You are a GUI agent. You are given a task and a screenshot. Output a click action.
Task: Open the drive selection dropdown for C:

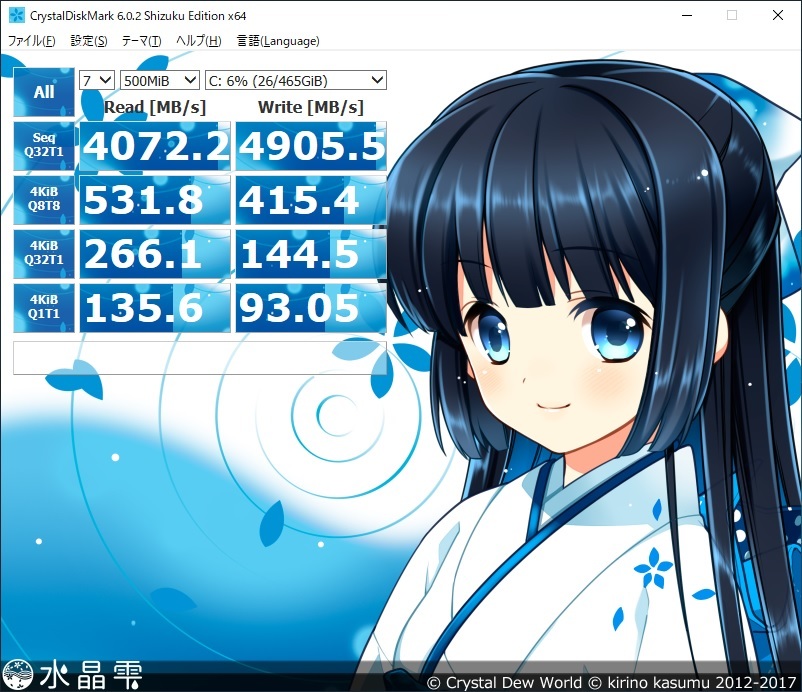[295, 80]
